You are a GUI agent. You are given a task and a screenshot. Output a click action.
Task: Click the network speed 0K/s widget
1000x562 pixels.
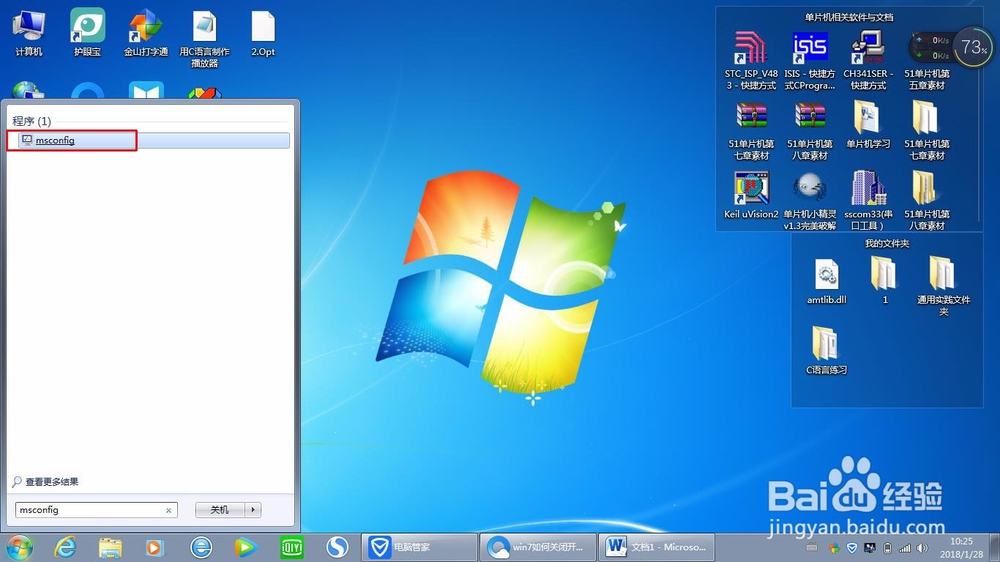pos(932,48)
